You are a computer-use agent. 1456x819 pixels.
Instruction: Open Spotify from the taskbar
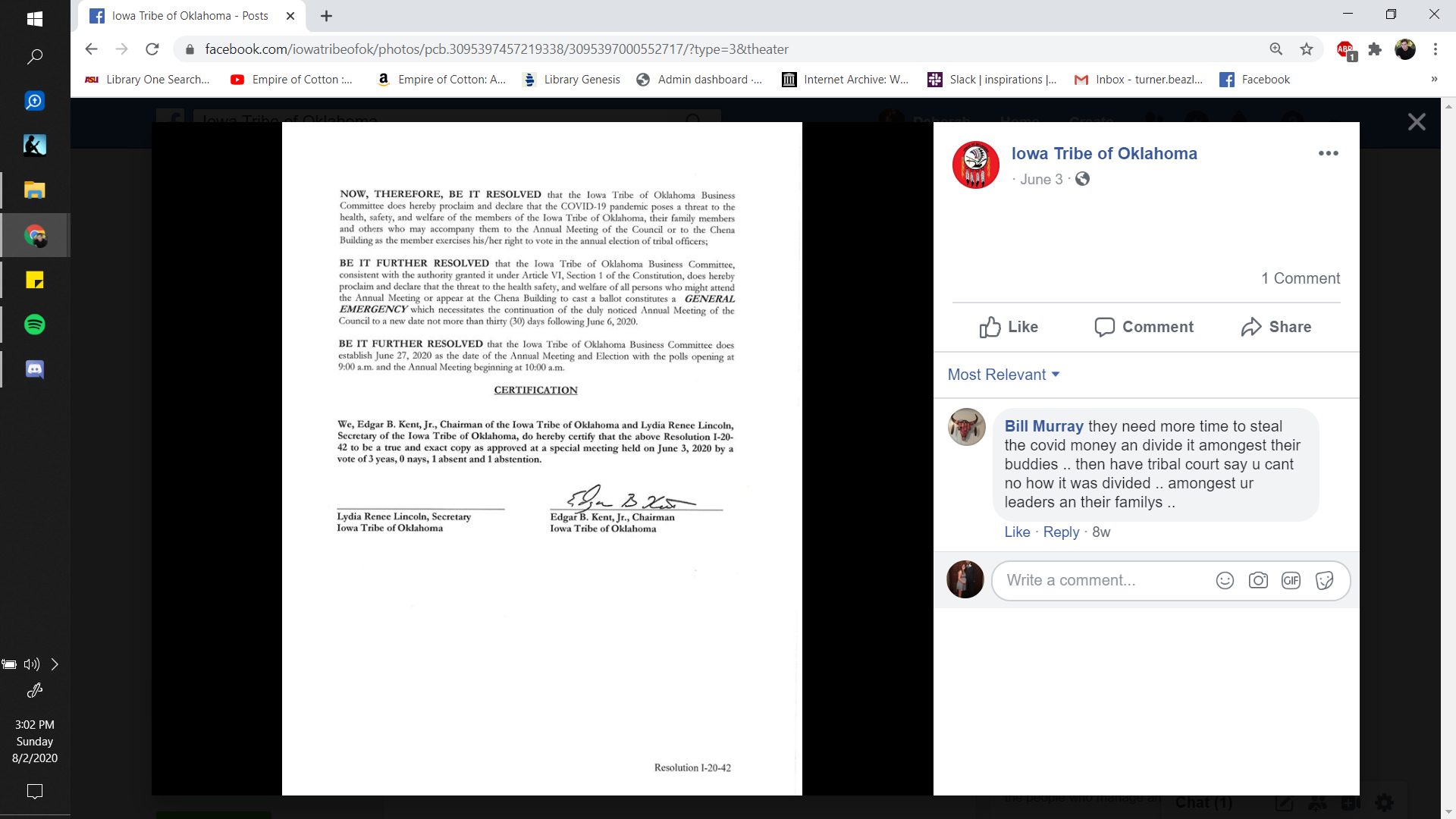point(35,325)
